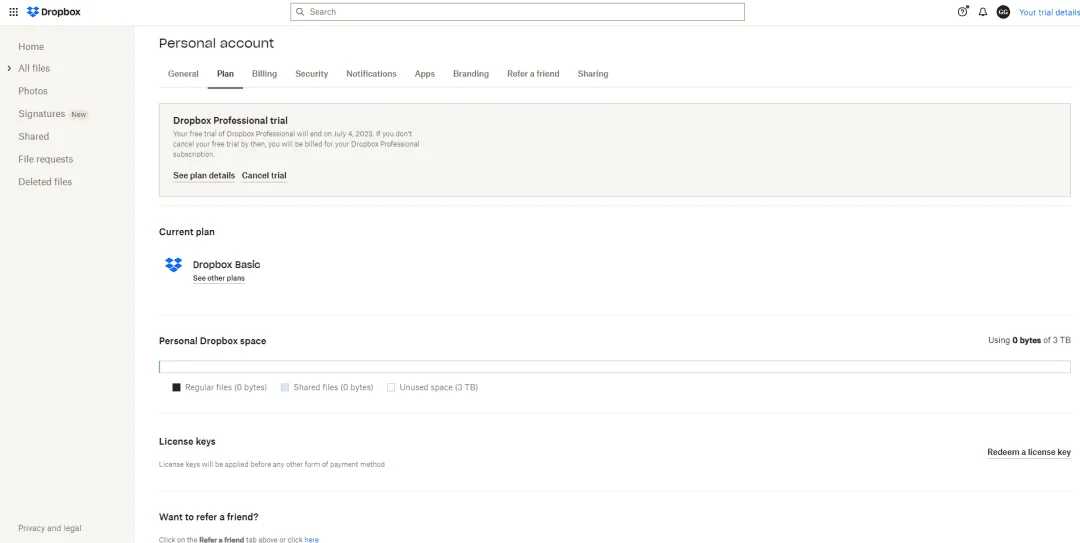Open Photos in sidebar
The width and height of the screenshot is (1080, 543).
coord(33,91)
